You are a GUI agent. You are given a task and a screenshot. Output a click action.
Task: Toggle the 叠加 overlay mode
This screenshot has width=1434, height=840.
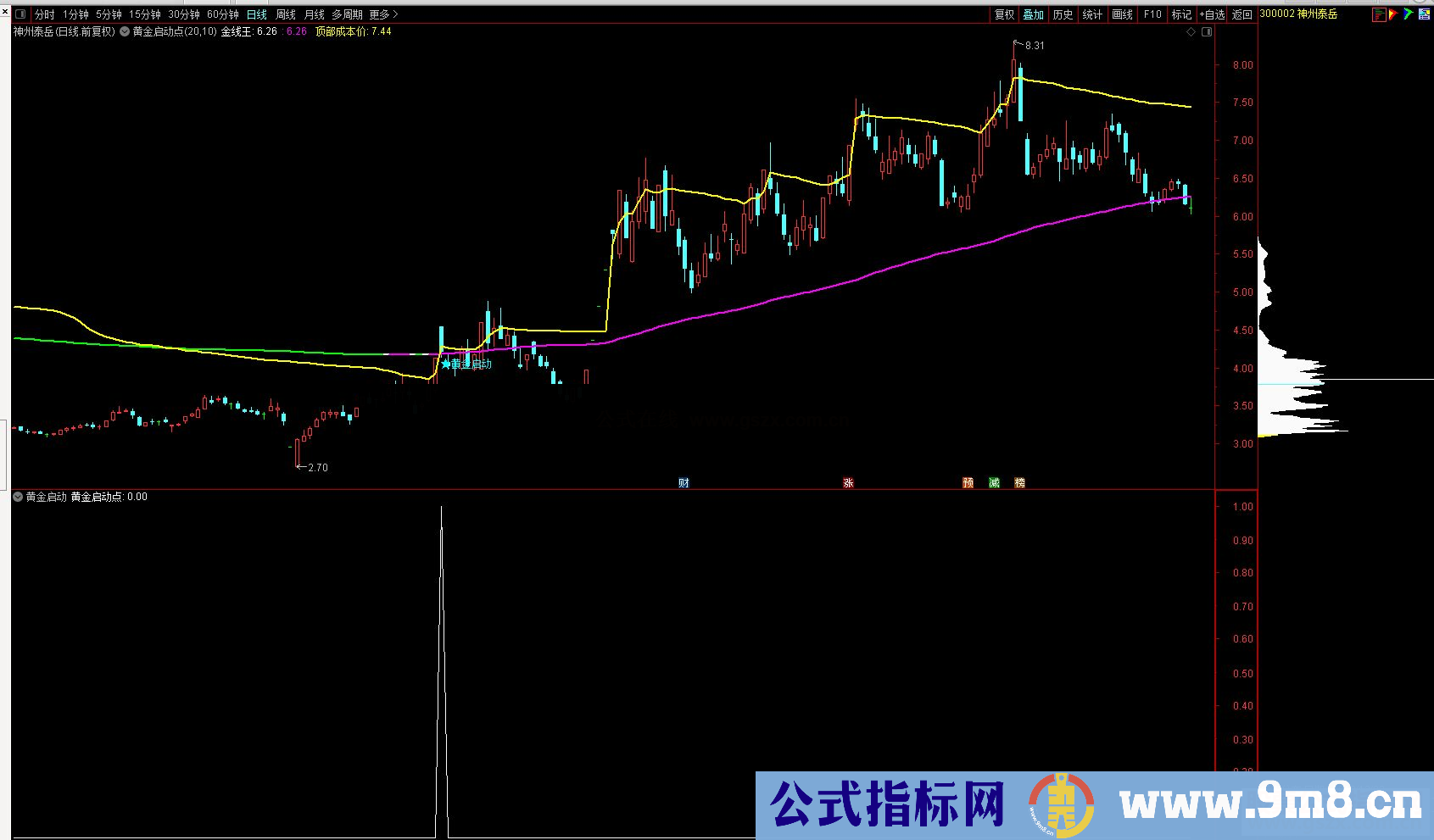1033,14
